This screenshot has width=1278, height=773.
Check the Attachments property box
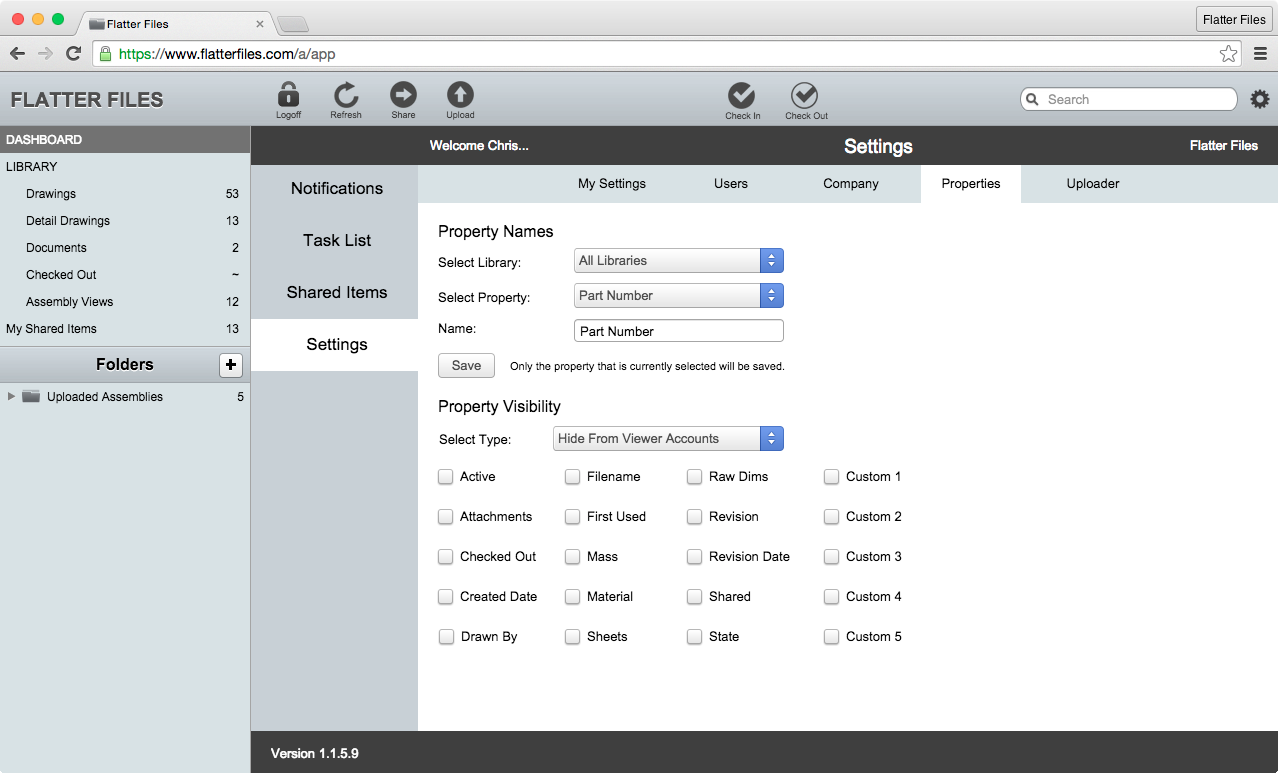(x=446, y=517)
